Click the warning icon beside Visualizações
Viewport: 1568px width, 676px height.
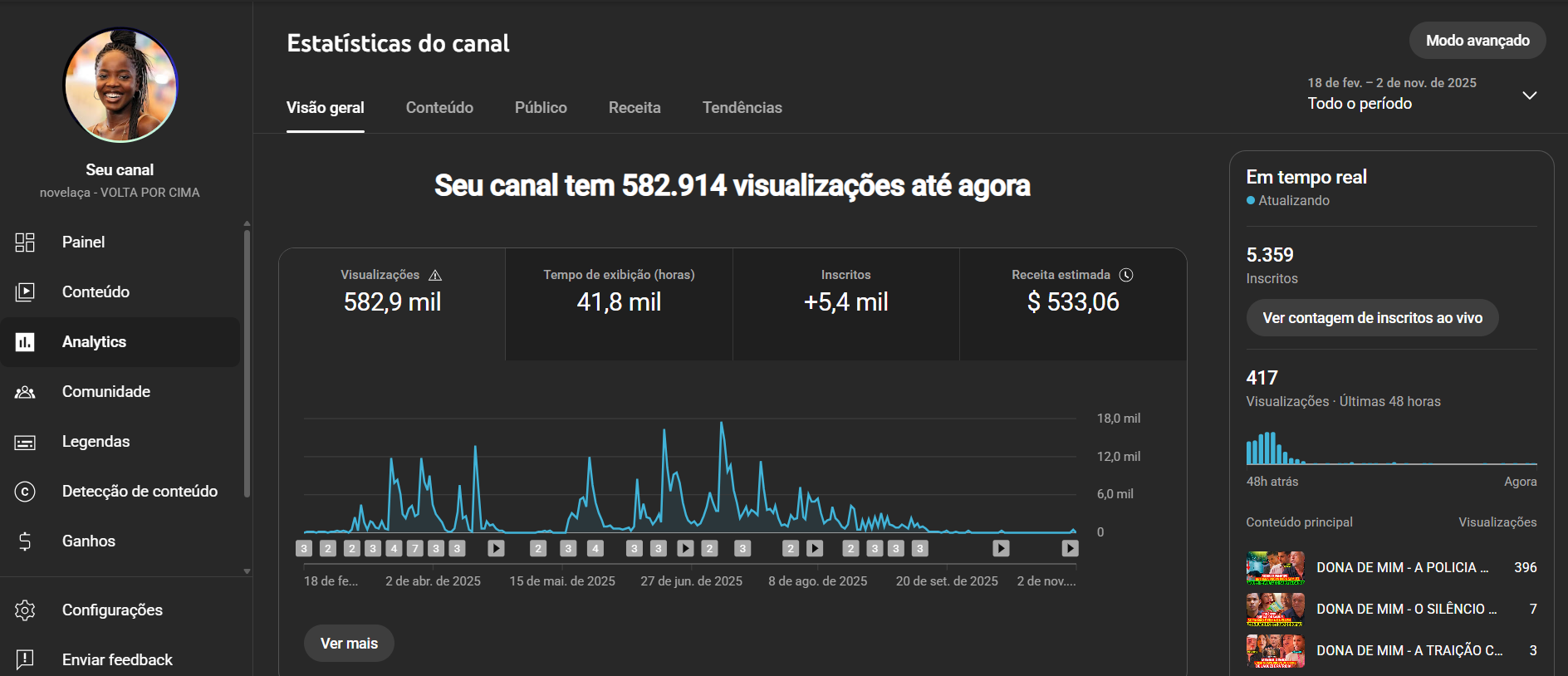pos(435,275)
